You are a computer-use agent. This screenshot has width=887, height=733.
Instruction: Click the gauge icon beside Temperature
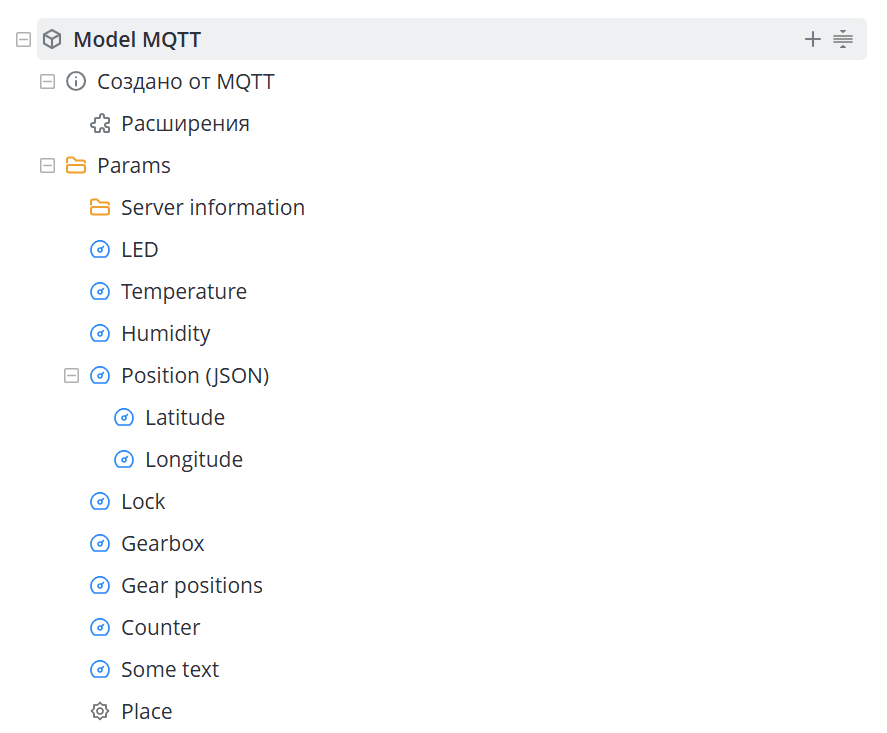coord(100,291)
